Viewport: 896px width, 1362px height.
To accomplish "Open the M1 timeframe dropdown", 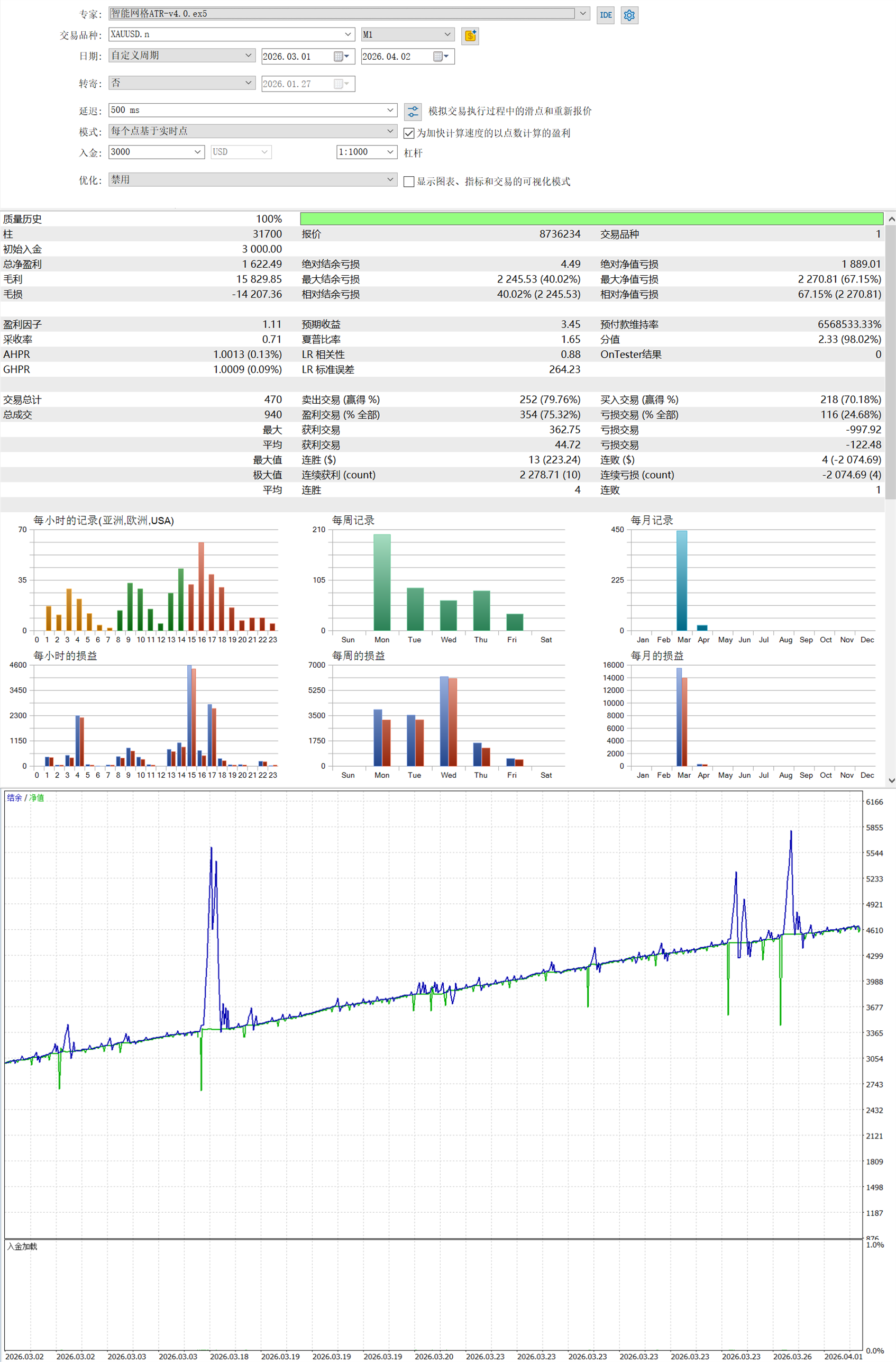I will point(447,34).
